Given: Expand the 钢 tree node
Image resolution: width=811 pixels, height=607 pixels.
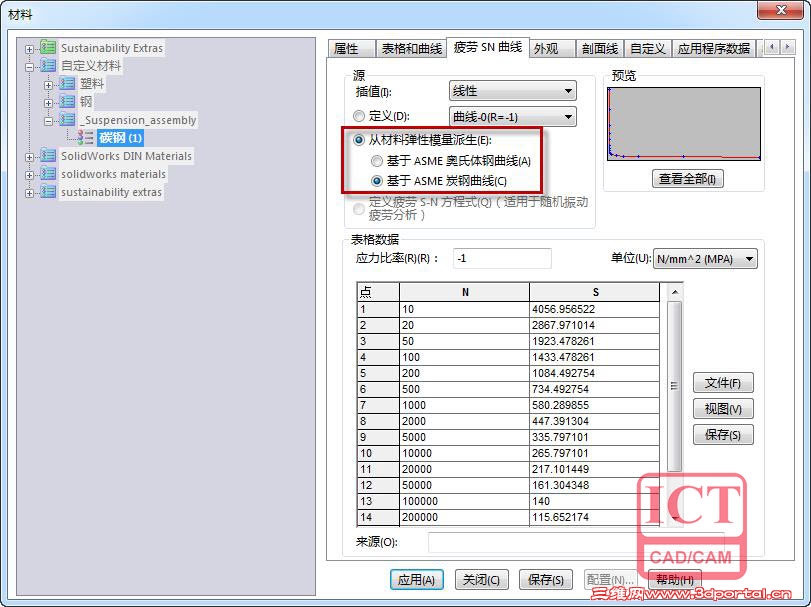Looking at the screenshot, I should pos(48,103).
